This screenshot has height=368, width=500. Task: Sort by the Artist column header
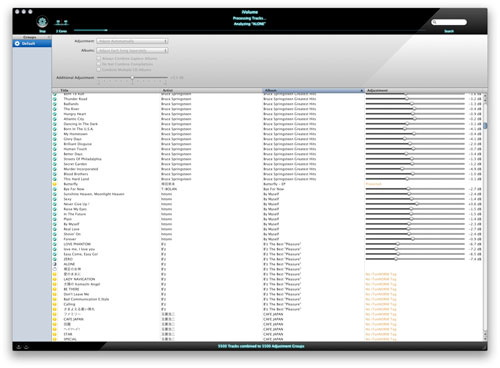pos(211,90)
